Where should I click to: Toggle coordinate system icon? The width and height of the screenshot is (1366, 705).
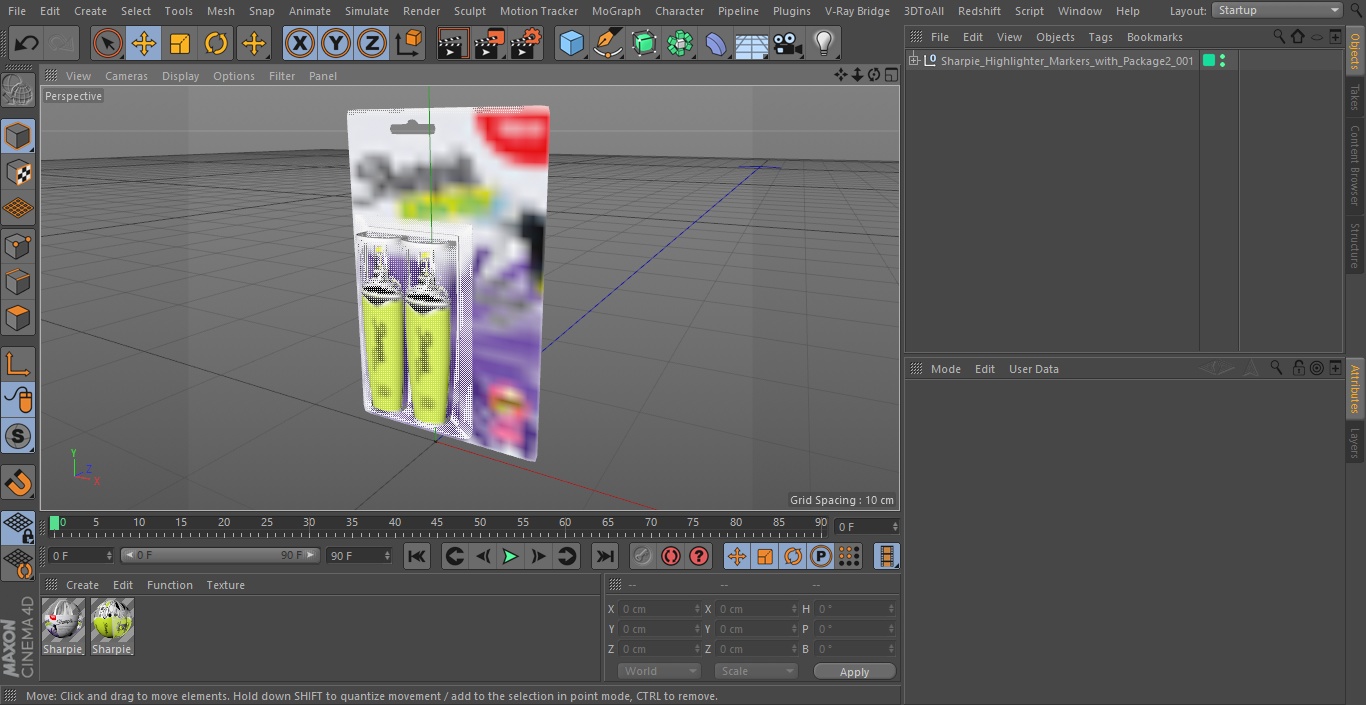point(409,43)
